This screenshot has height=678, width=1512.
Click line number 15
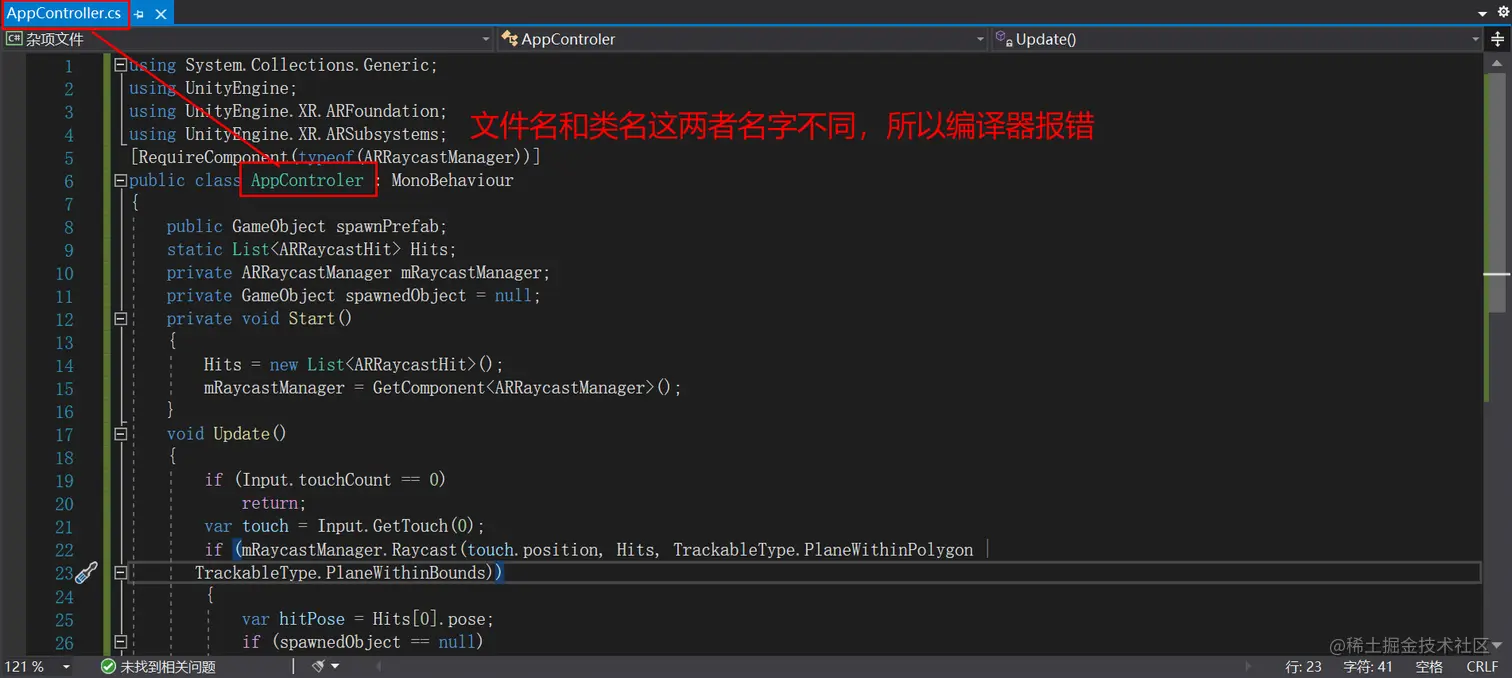click(64, 388)
